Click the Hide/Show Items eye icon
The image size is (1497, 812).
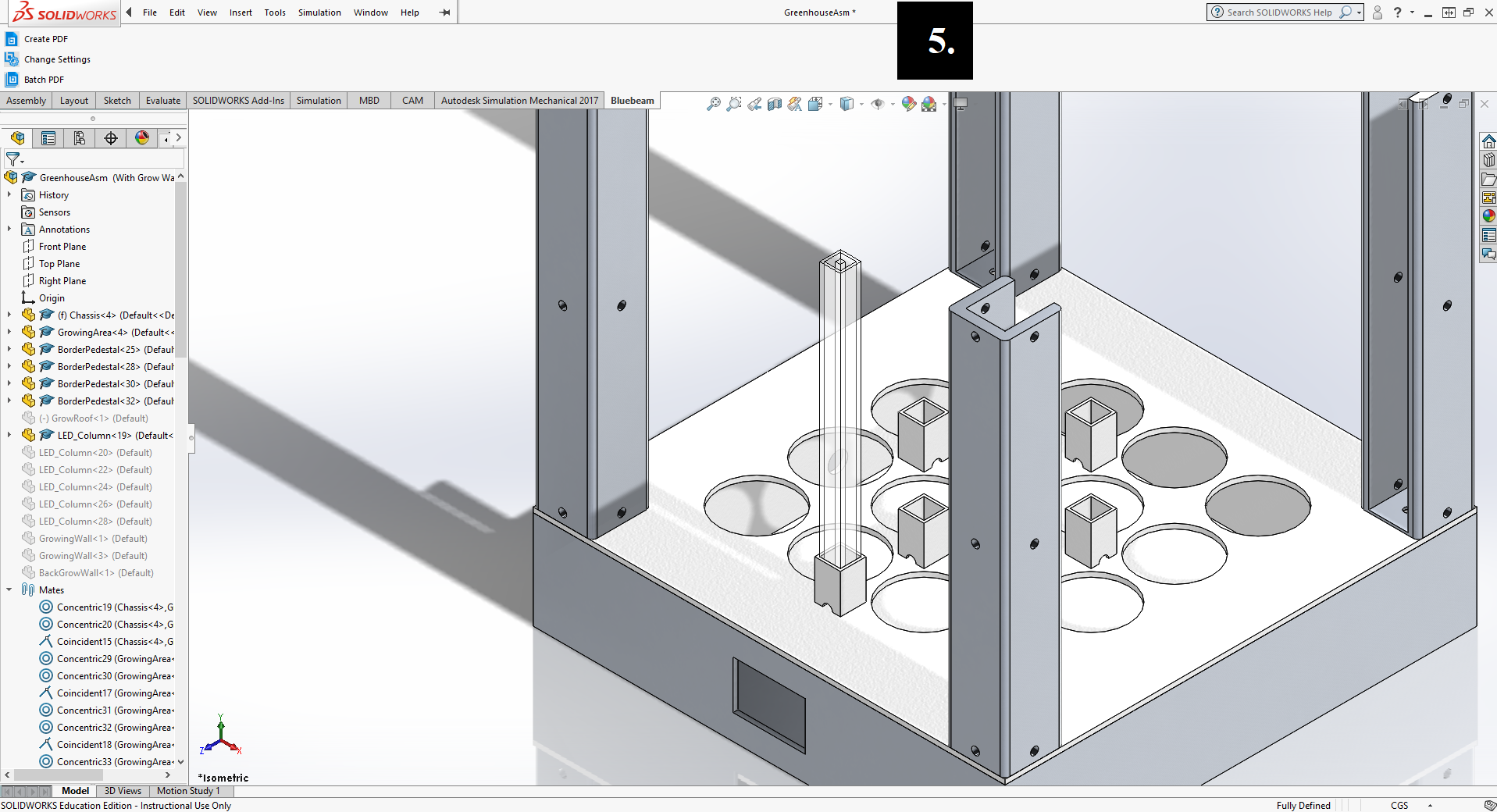(x=878, y=104)
